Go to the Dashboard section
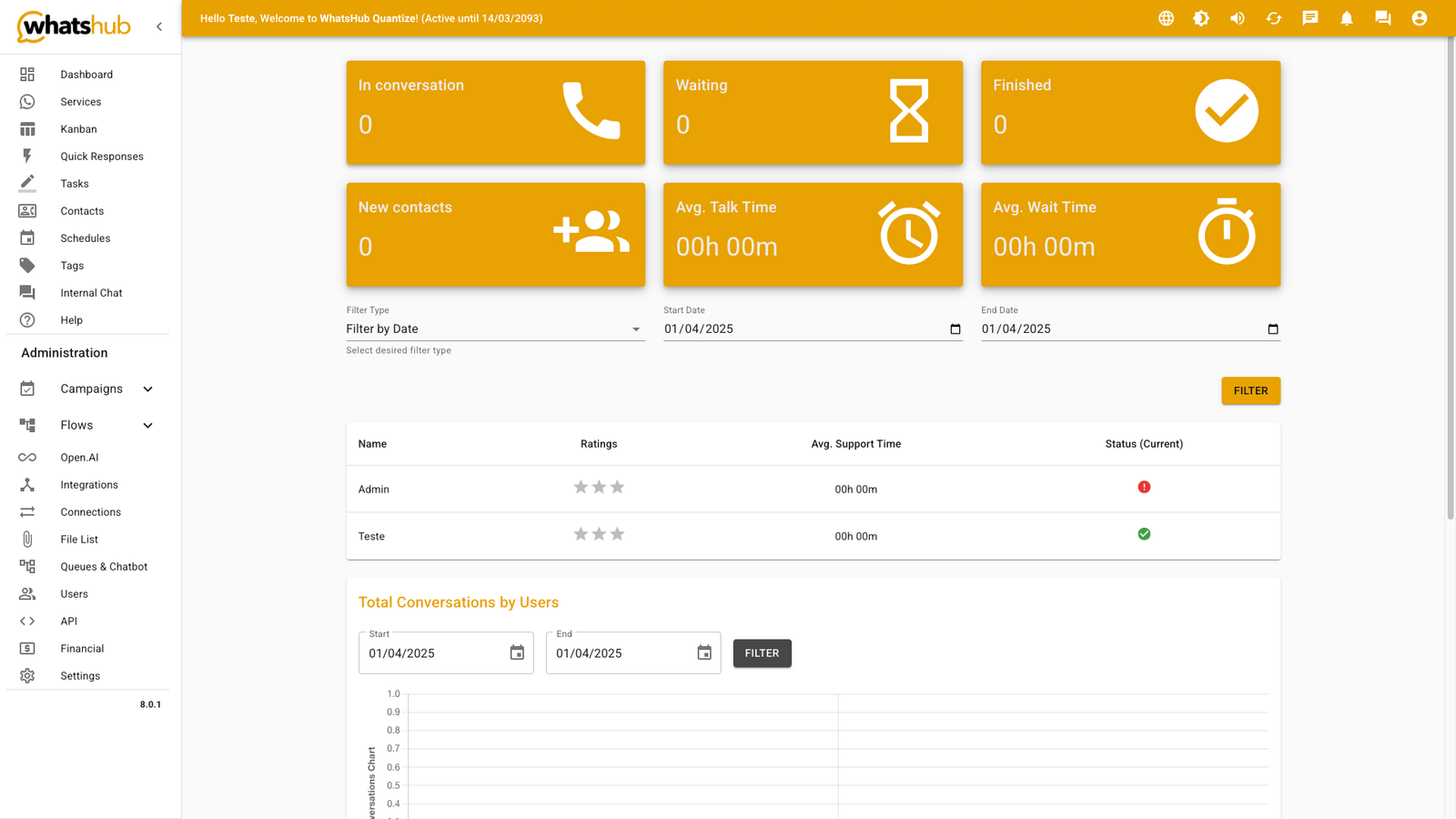Screen dimensions: 1456x819 point(86,74)
